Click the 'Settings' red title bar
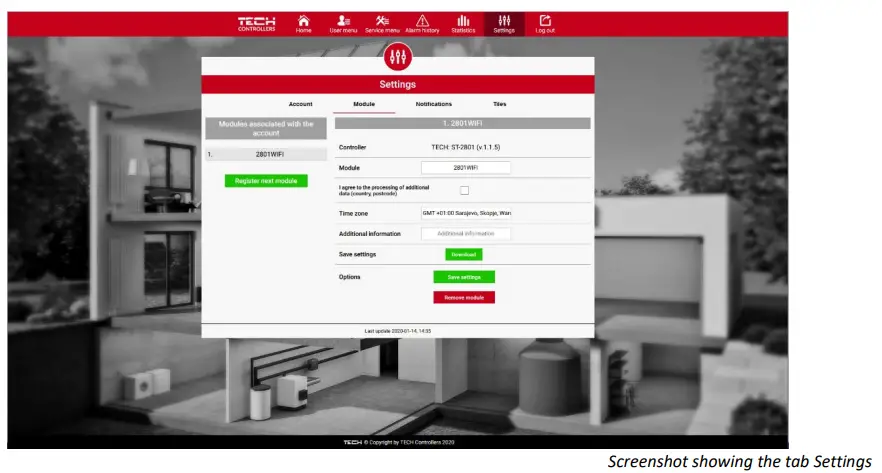Screen dimensions: 882x473 [398, 84]
